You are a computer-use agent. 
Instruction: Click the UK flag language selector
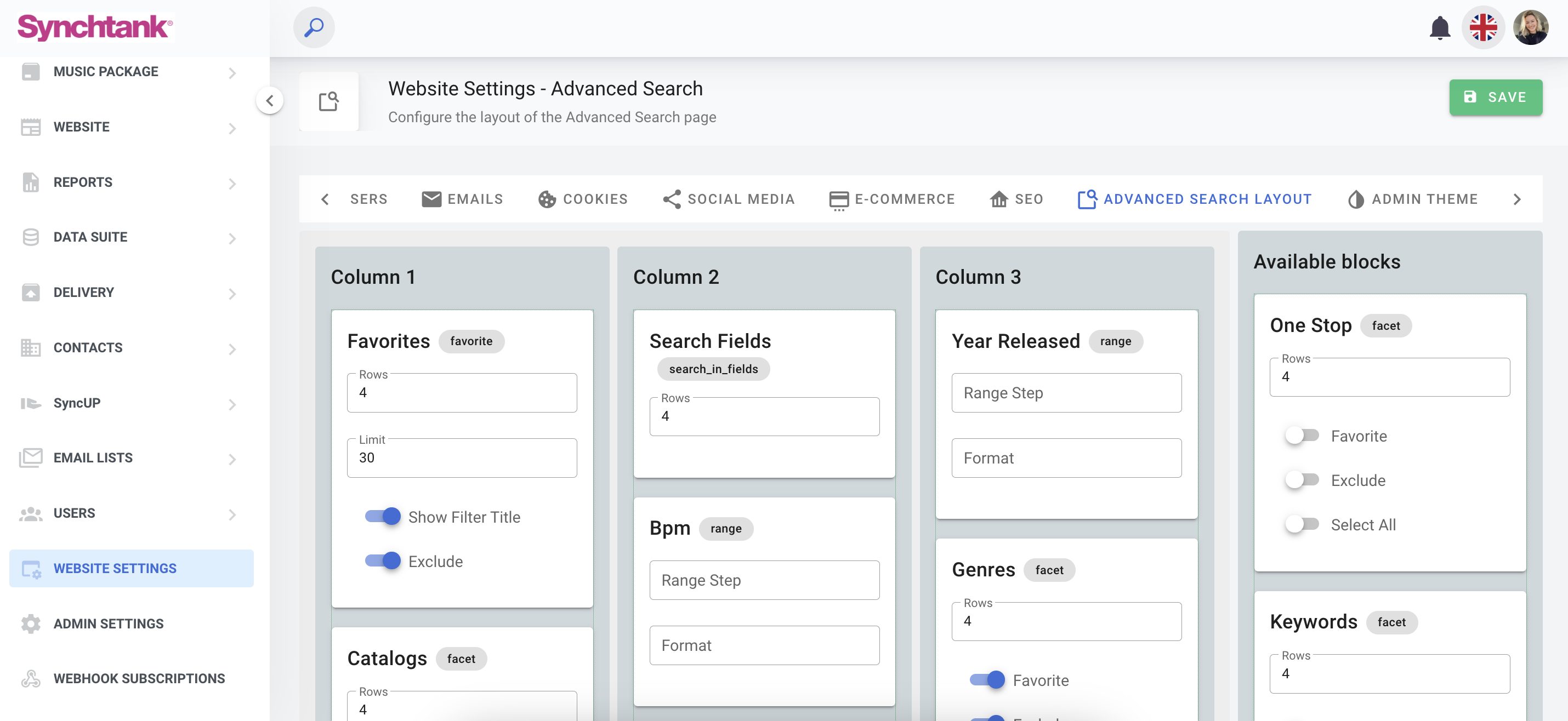(x=1483, y=28)
